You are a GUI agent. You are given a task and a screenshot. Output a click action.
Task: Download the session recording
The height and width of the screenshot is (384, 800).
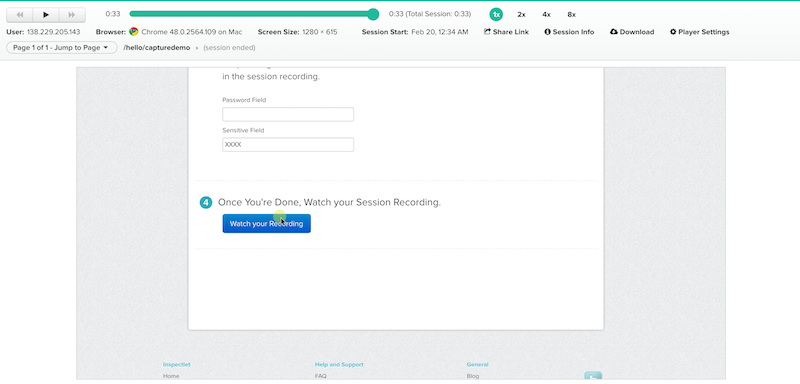click(x=632, y=32)
